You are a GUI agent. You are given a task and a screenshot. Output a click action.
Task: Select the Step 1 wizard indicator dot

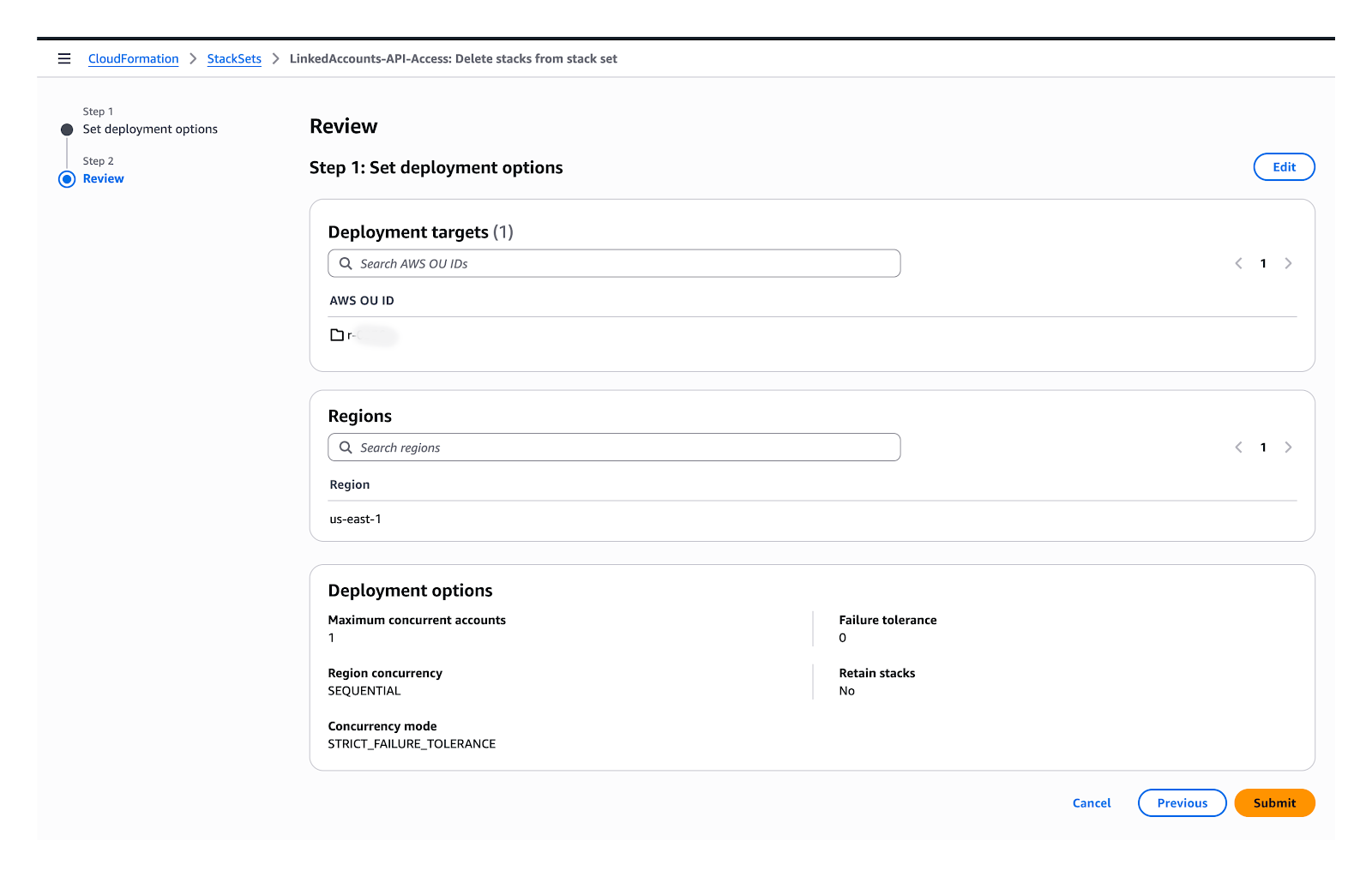click(67, 129)
